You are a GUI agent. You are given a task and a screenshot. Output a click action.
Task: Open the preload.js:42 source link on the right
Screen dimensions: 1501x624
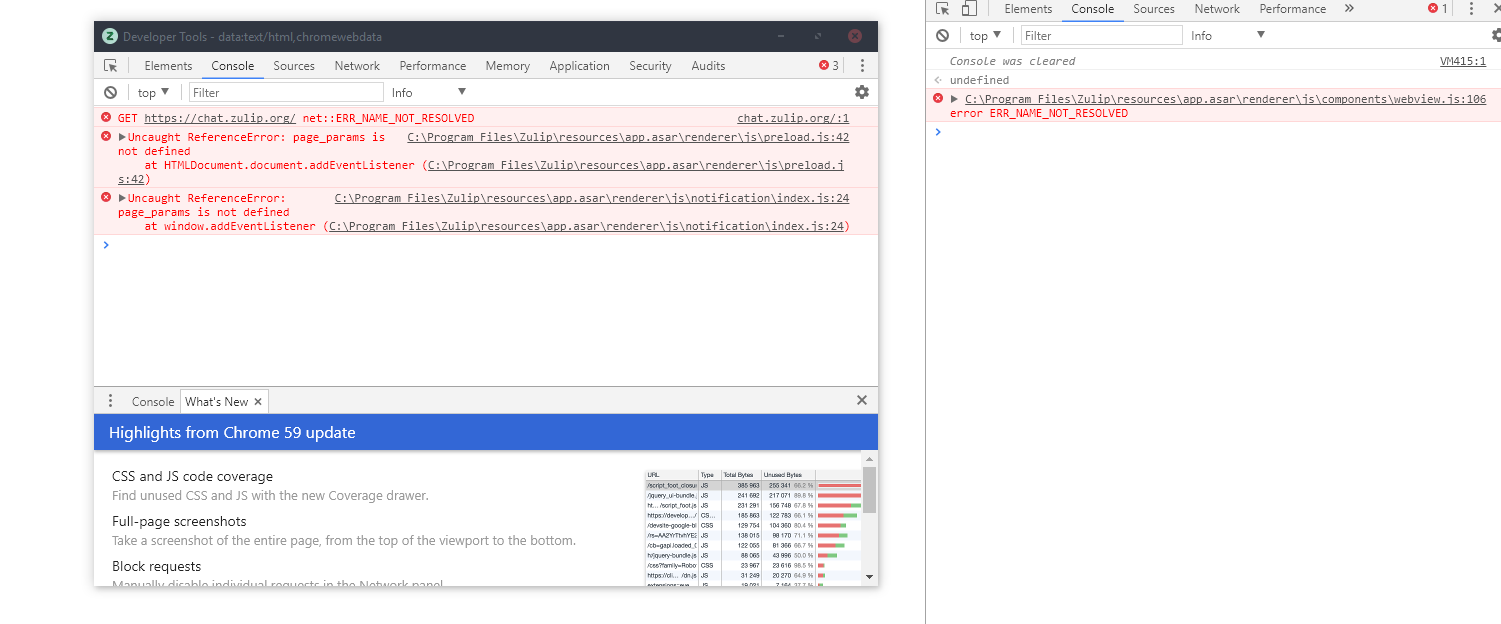point(628,137)
